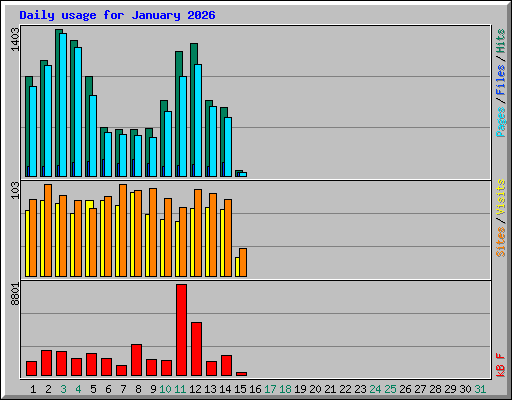512x400 pixels.
Task: Click the yellow Visits bar for day 5
Action: (88, 238)
